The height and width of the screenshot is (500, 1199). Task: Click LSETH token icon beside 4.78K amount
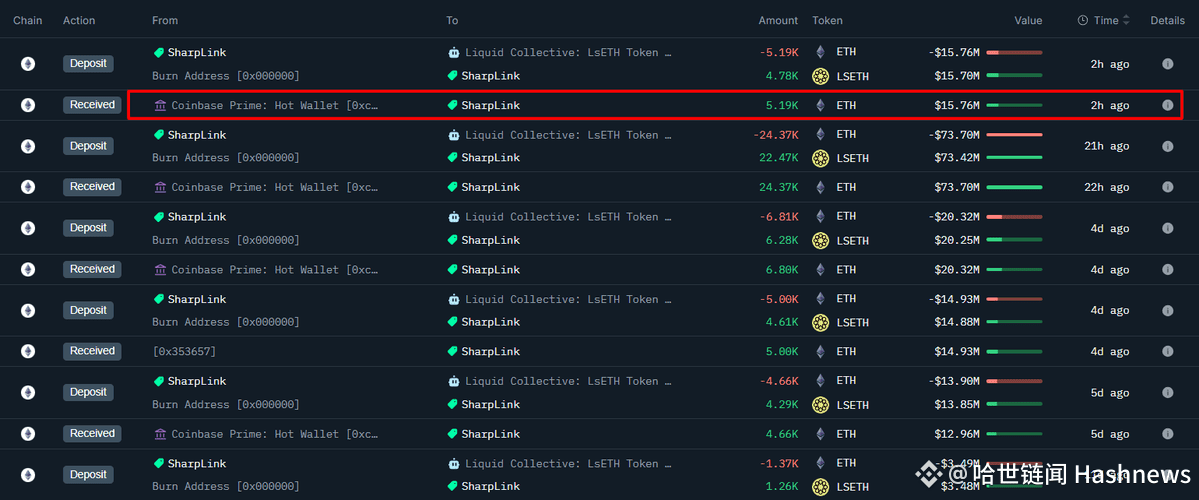[820, 76]
